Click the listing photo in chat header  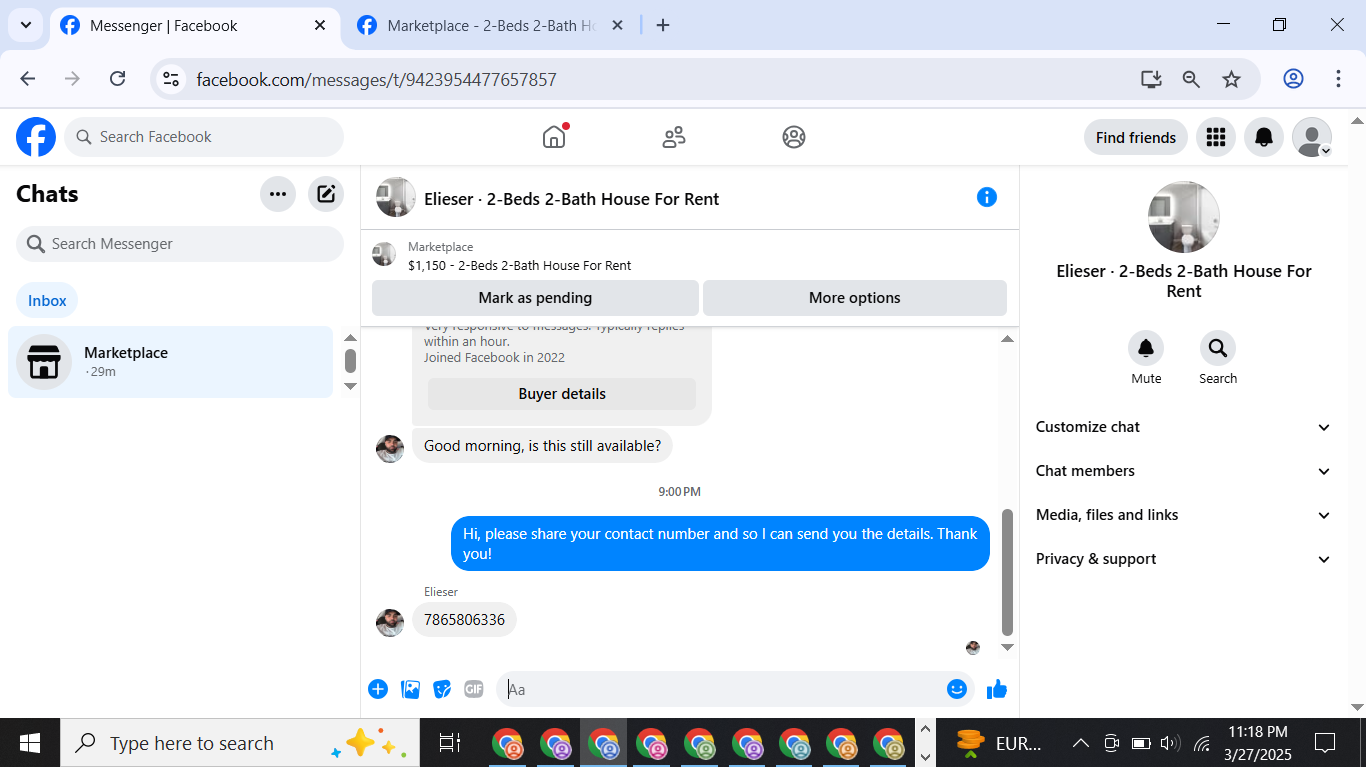(396, 197)
